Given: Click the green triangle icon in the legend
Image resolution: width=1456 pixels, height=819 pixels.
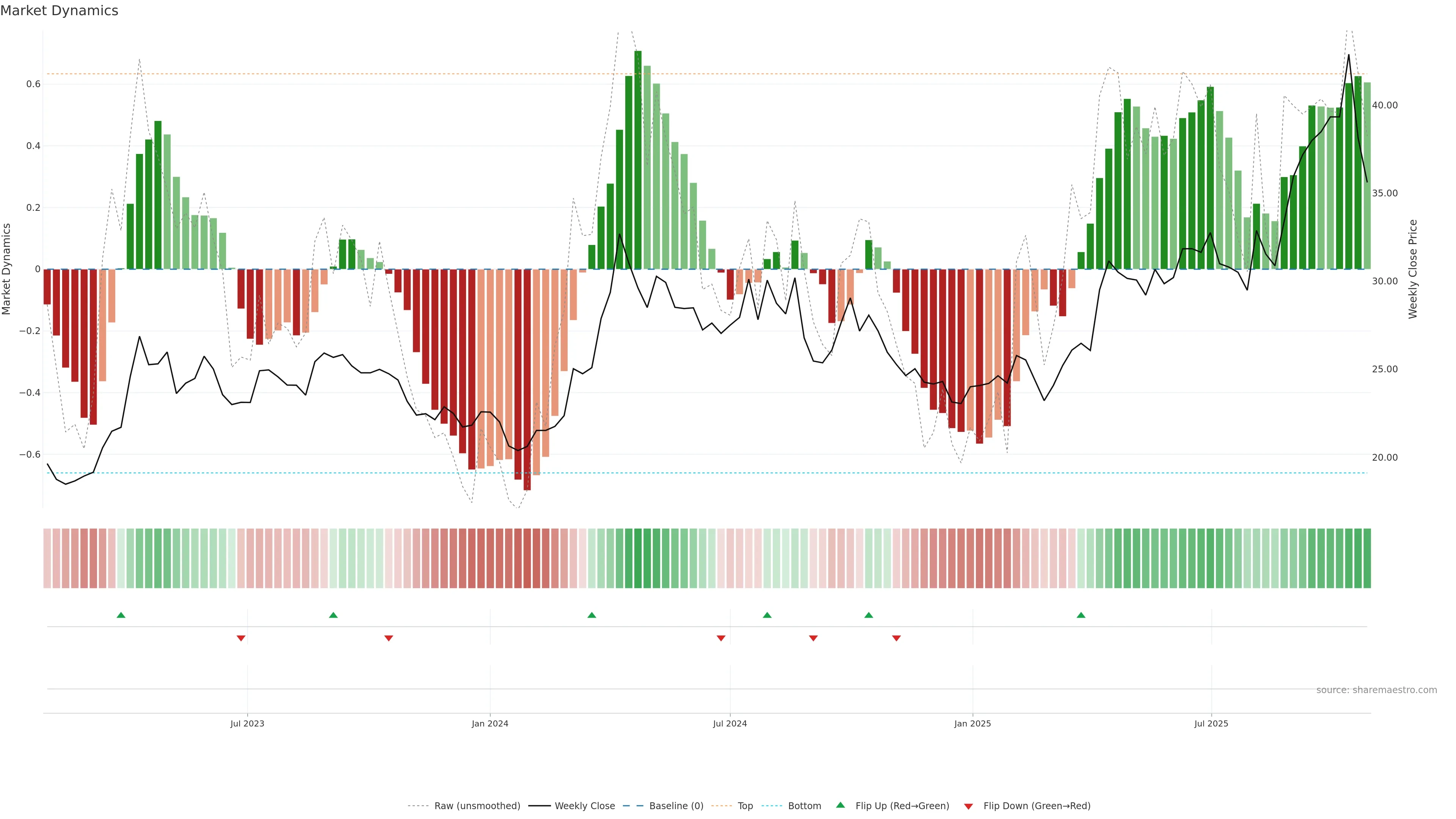Looking at the screenshot, I should [841, 805].
